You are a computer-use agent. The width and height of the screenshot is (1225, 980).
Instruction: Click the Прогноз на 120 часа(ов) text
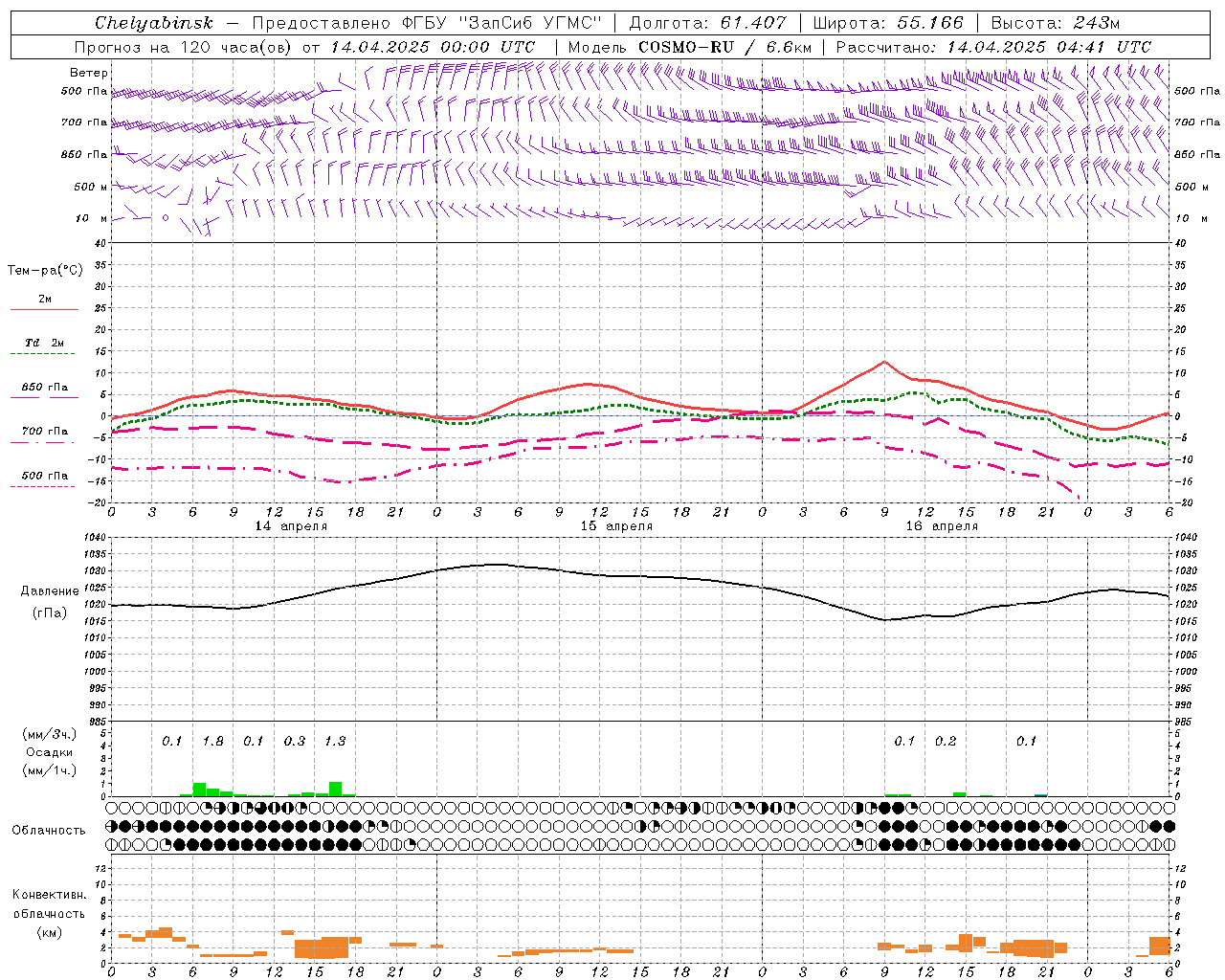(x=184, y=47)
